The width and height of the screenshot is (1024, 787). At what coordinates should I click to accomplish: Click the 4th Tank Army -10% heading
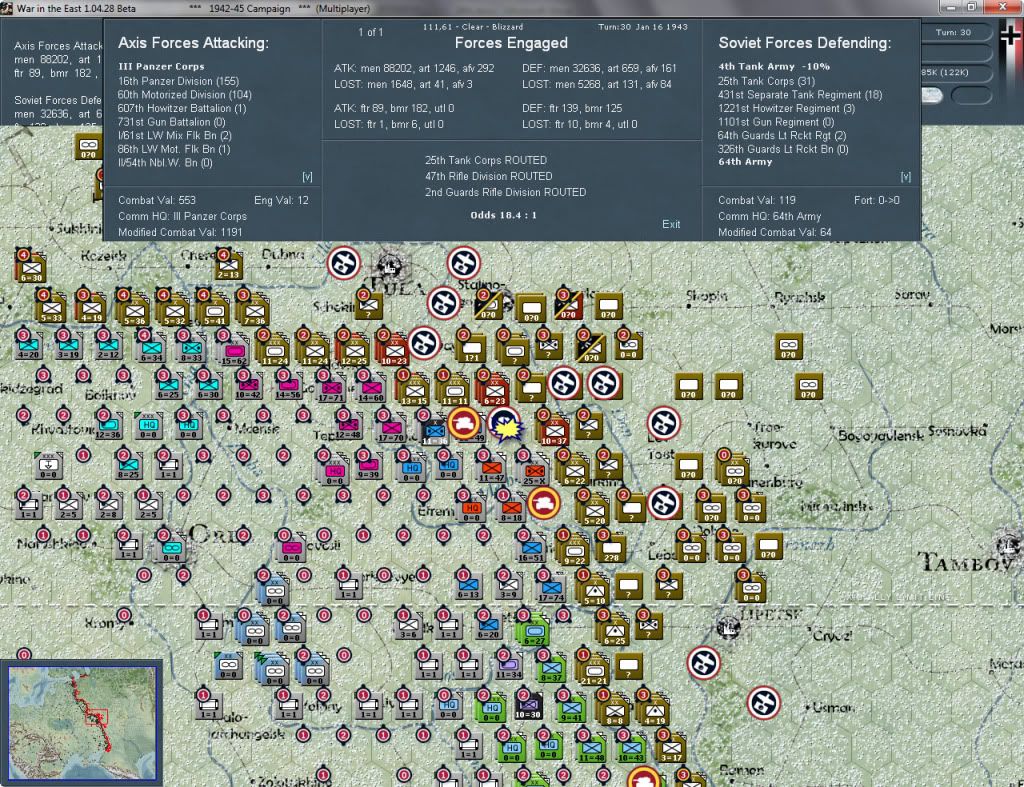click(774, 67)
